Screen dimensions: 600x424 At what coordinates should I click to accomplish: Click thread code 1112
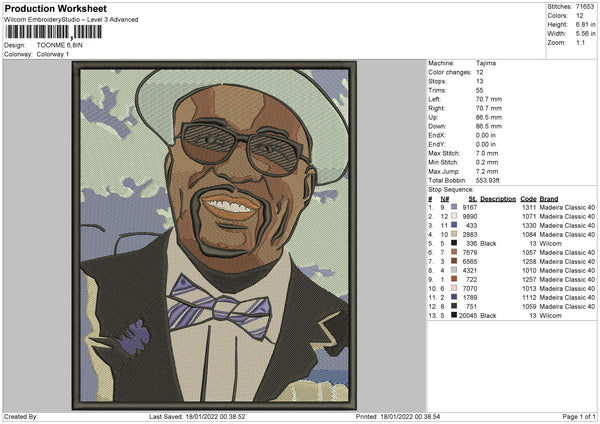(529, 298)
